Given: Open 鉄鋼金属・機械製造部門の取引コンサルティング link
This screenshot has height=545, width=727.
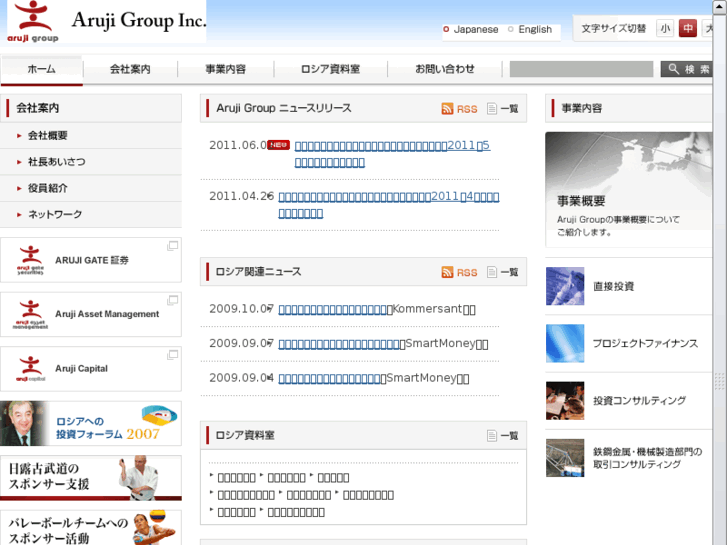Looking at the screenshot, I should pyautogui.click(x=648, y=458).
